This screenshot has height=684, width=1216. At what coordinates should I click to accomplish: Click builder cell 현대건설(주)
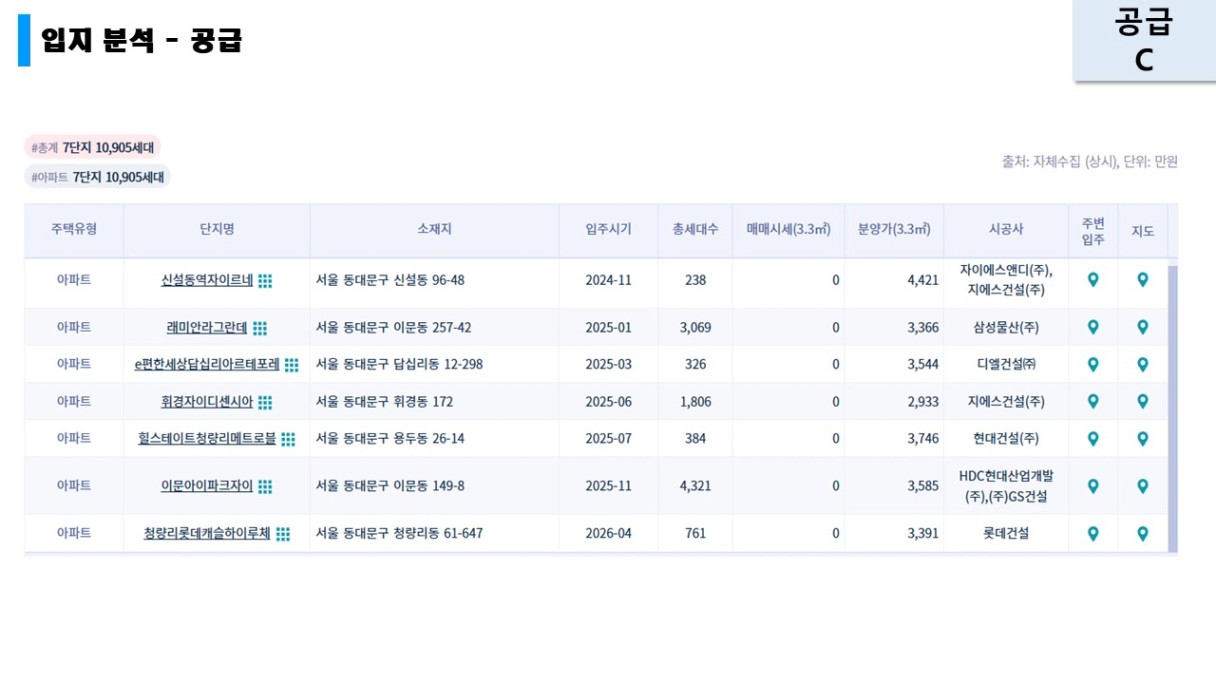(x=1006, y=438)
